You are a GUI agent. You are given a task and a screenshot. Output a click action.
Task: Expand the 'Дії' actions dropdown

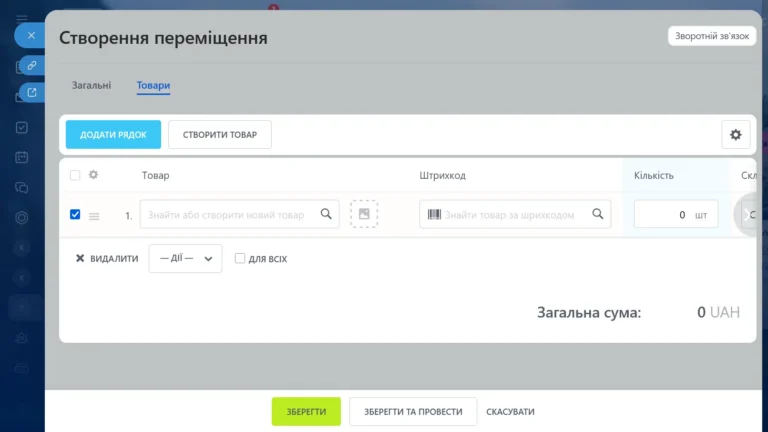point(185,259)
